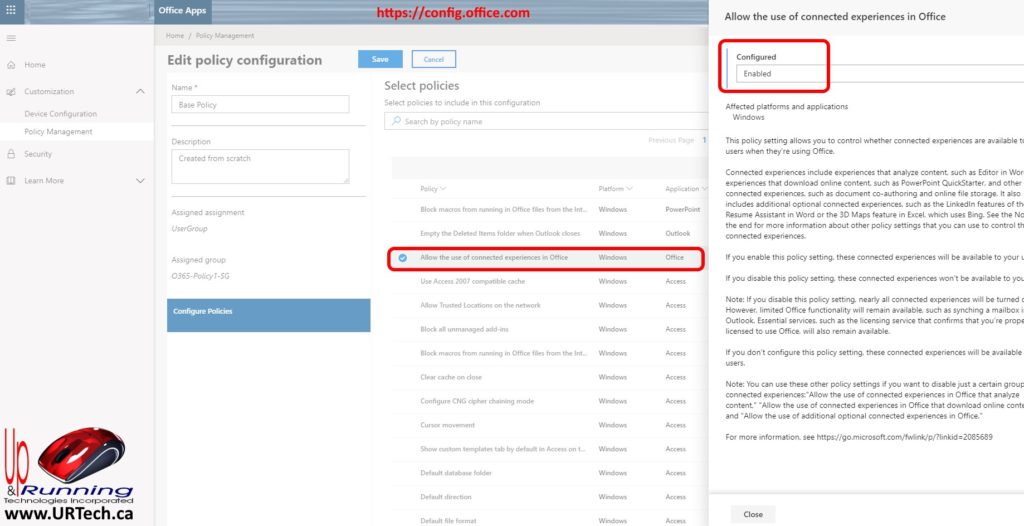Close the policy details panel
This screenshot has width=1024, height=526.
(x=753, y=514)
